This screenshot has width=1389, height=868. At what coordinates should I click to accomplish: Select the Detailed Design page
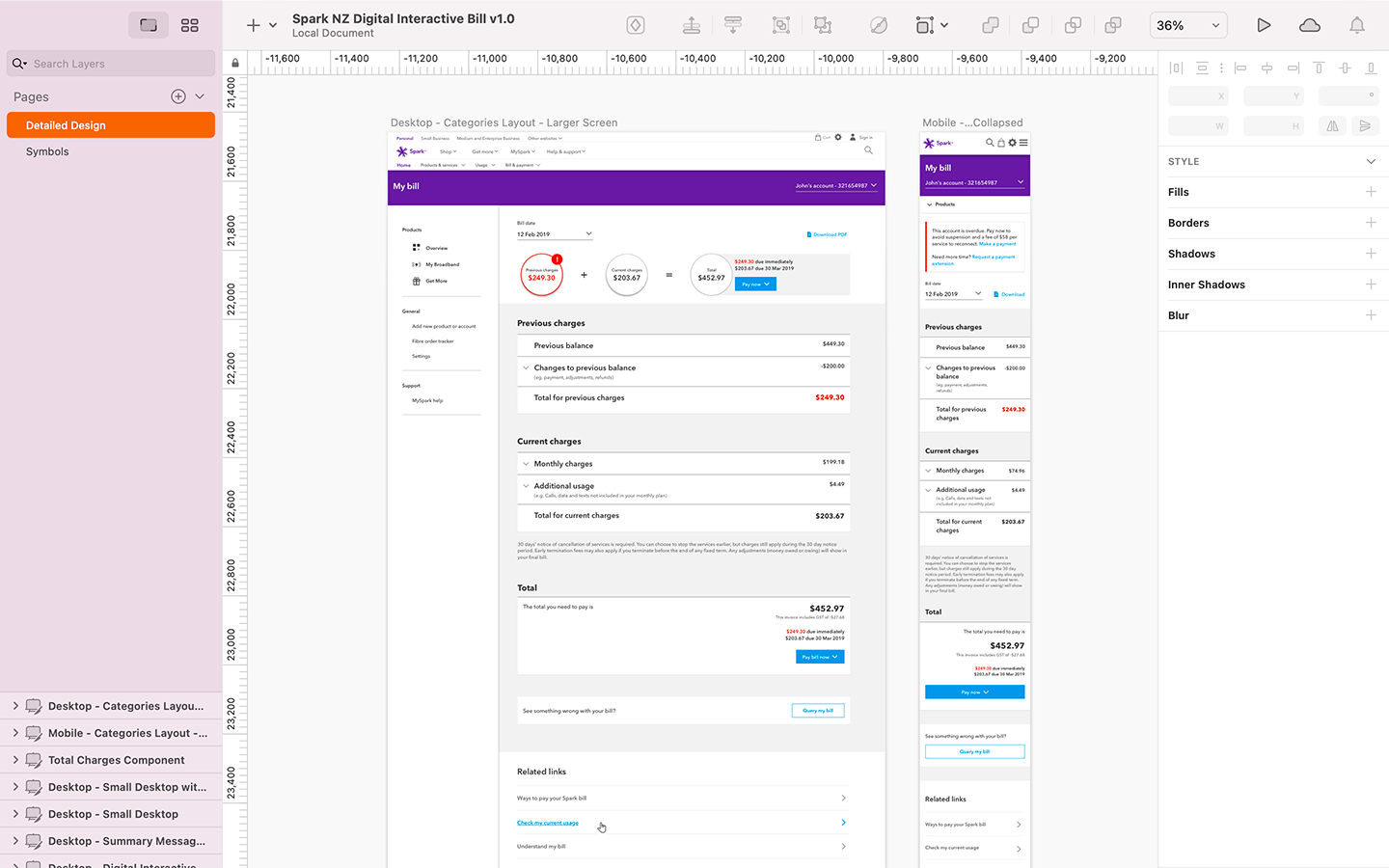click(111, 125)
